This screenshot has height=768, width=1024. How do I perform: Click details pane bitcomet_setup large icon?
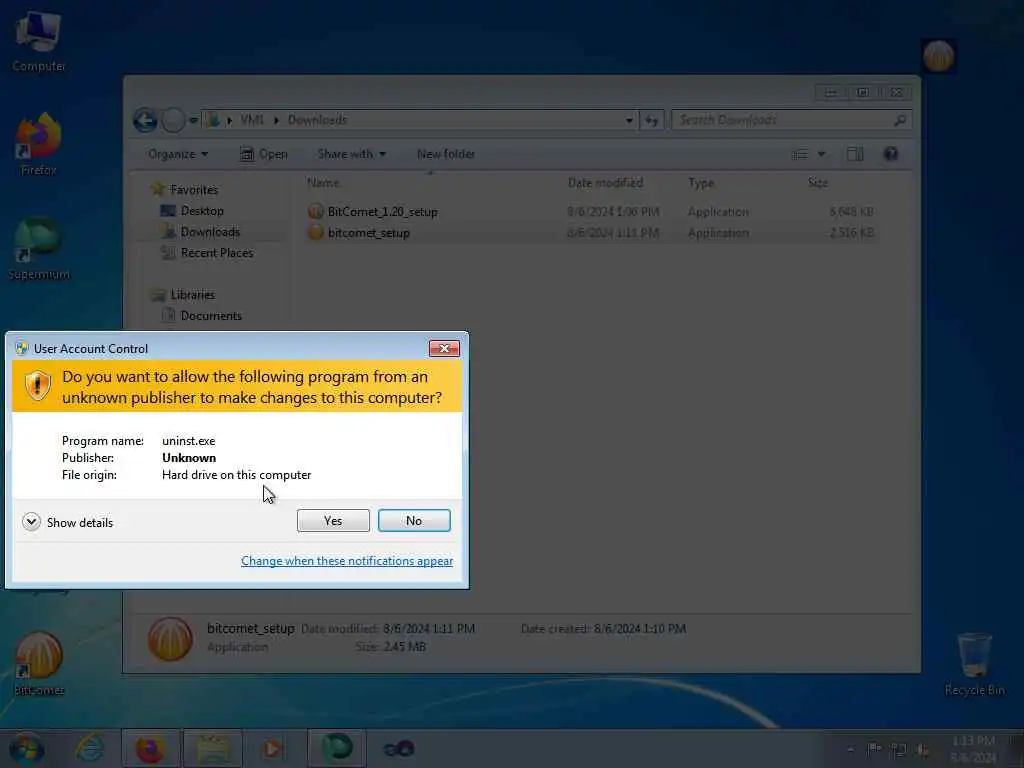click(170, 639)
